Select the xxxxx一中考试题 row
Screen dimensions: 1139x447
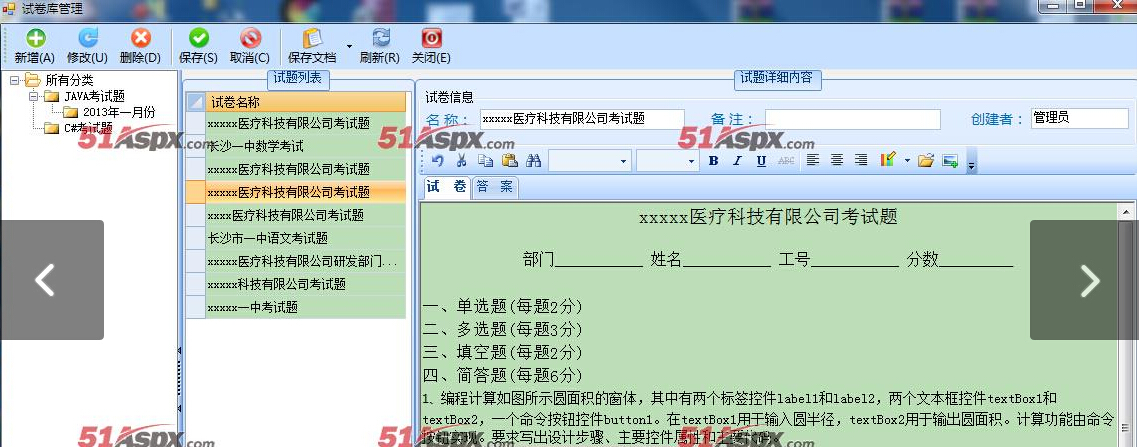point(306,307)
